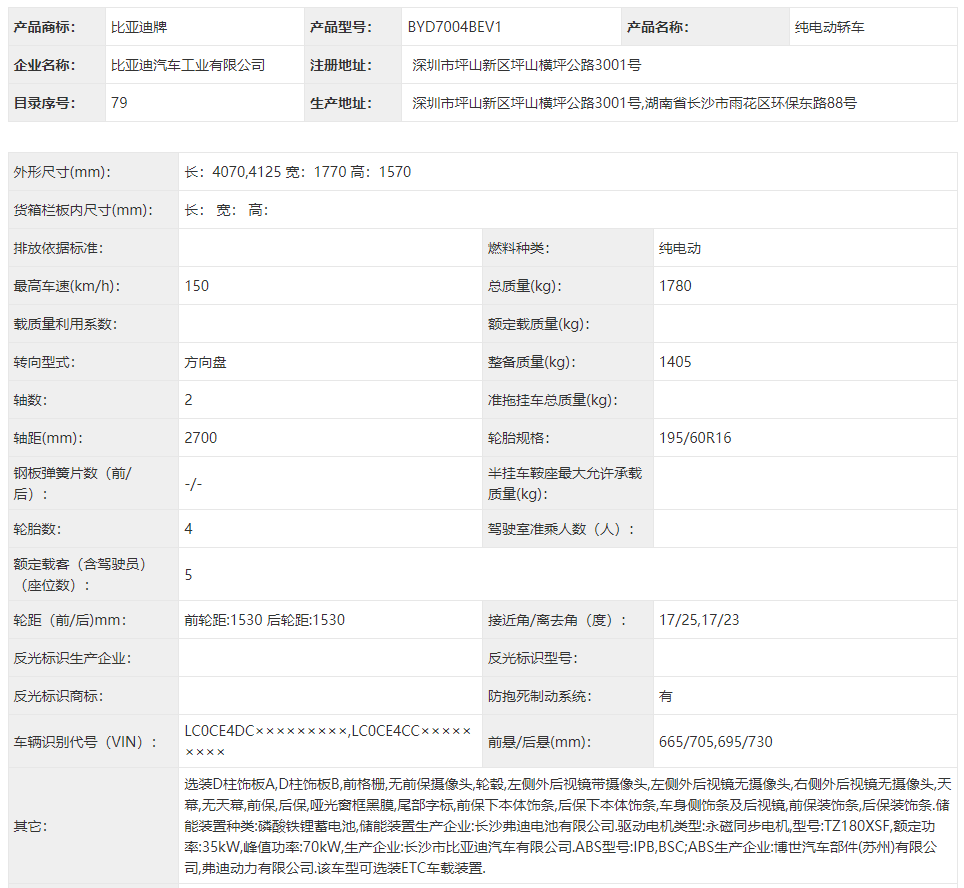Screen dimensions: 964x888
Task: Click the label 产品商标:
Action: click(x=44, y=27)
